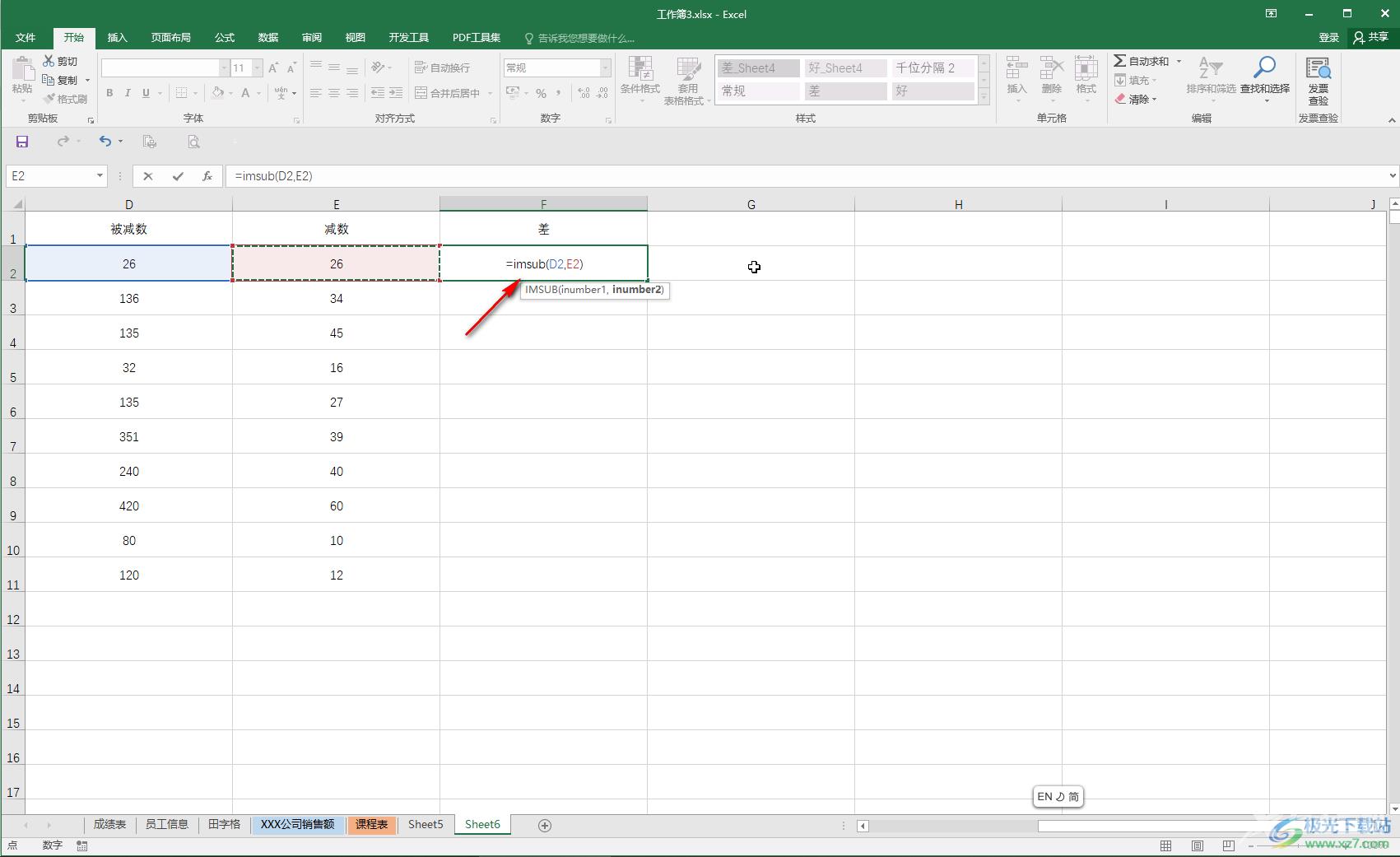This screenshot has height=857, width=1400.
Task: Click the Increase Decimal icon
Action: 584,93
